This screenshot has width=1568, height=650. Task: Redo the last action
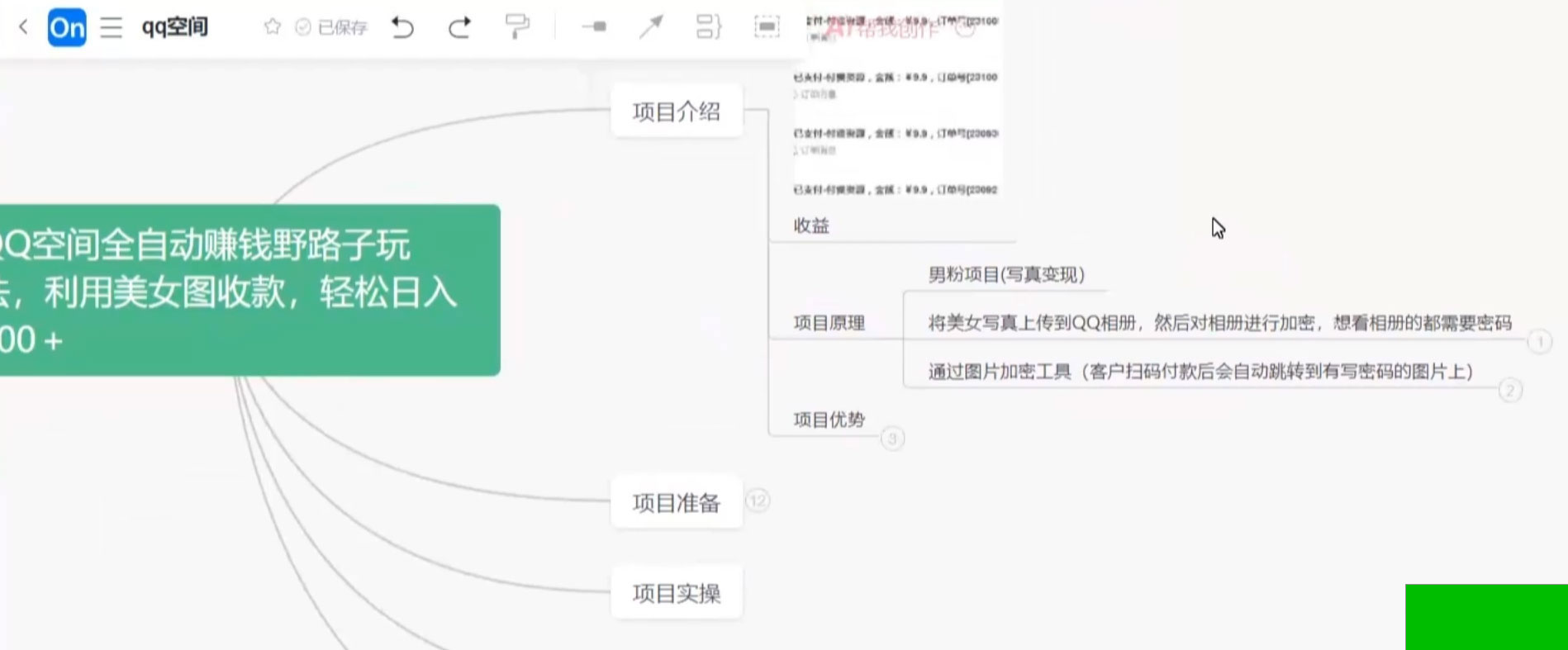tap(459, 28)
